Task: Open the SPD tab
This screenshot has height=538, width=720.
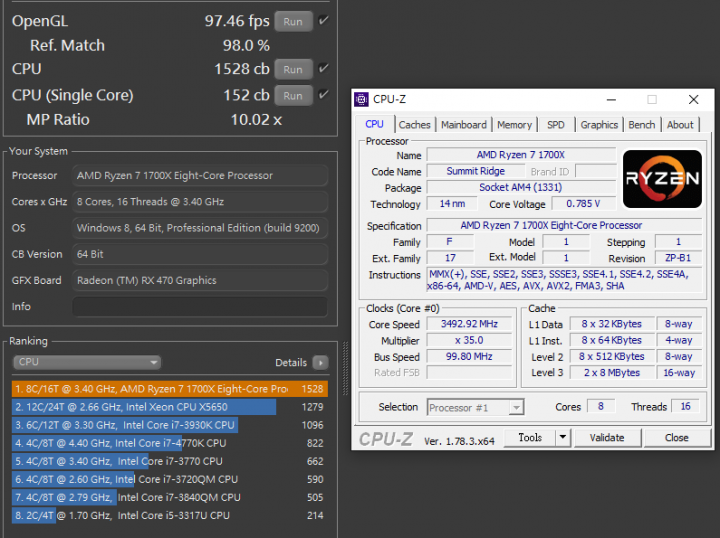Action: click(x=556, y=125)
